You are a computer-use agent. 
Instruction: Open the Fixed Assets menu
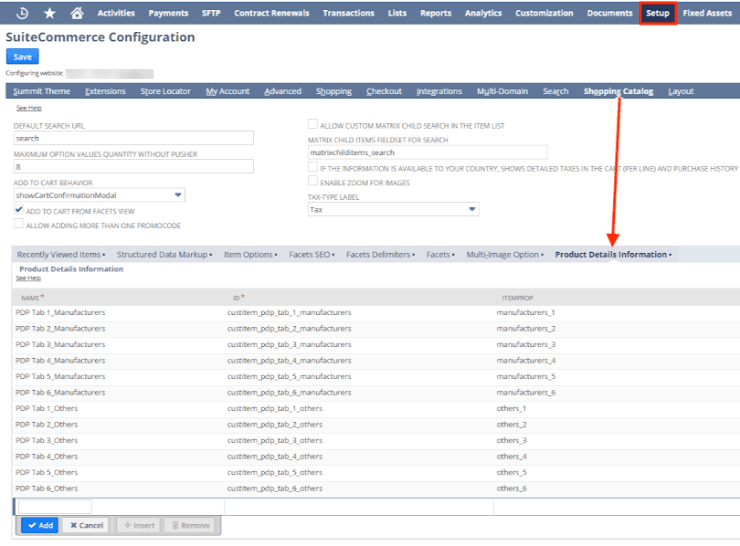tap(707, 13)
